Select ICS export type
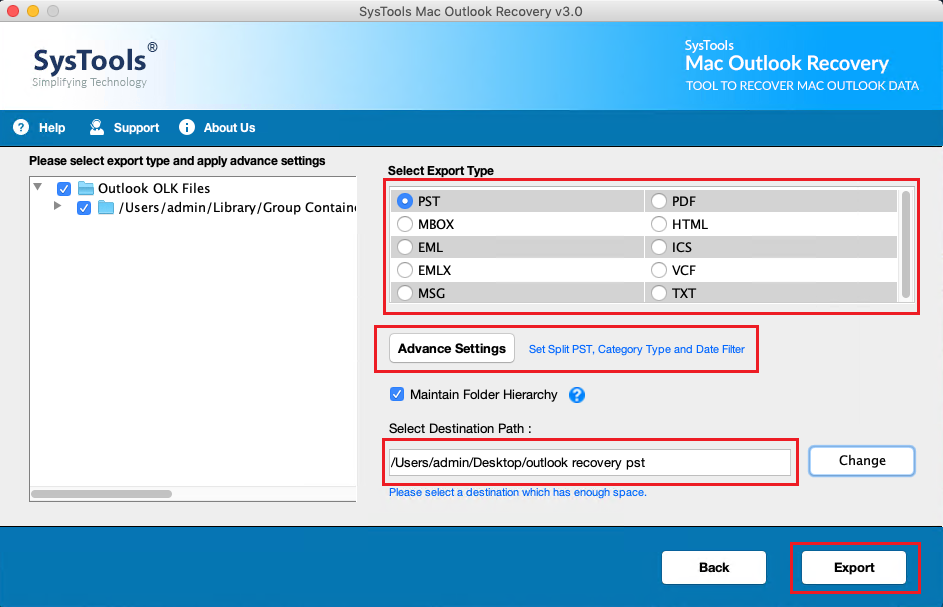 (659, 247)
